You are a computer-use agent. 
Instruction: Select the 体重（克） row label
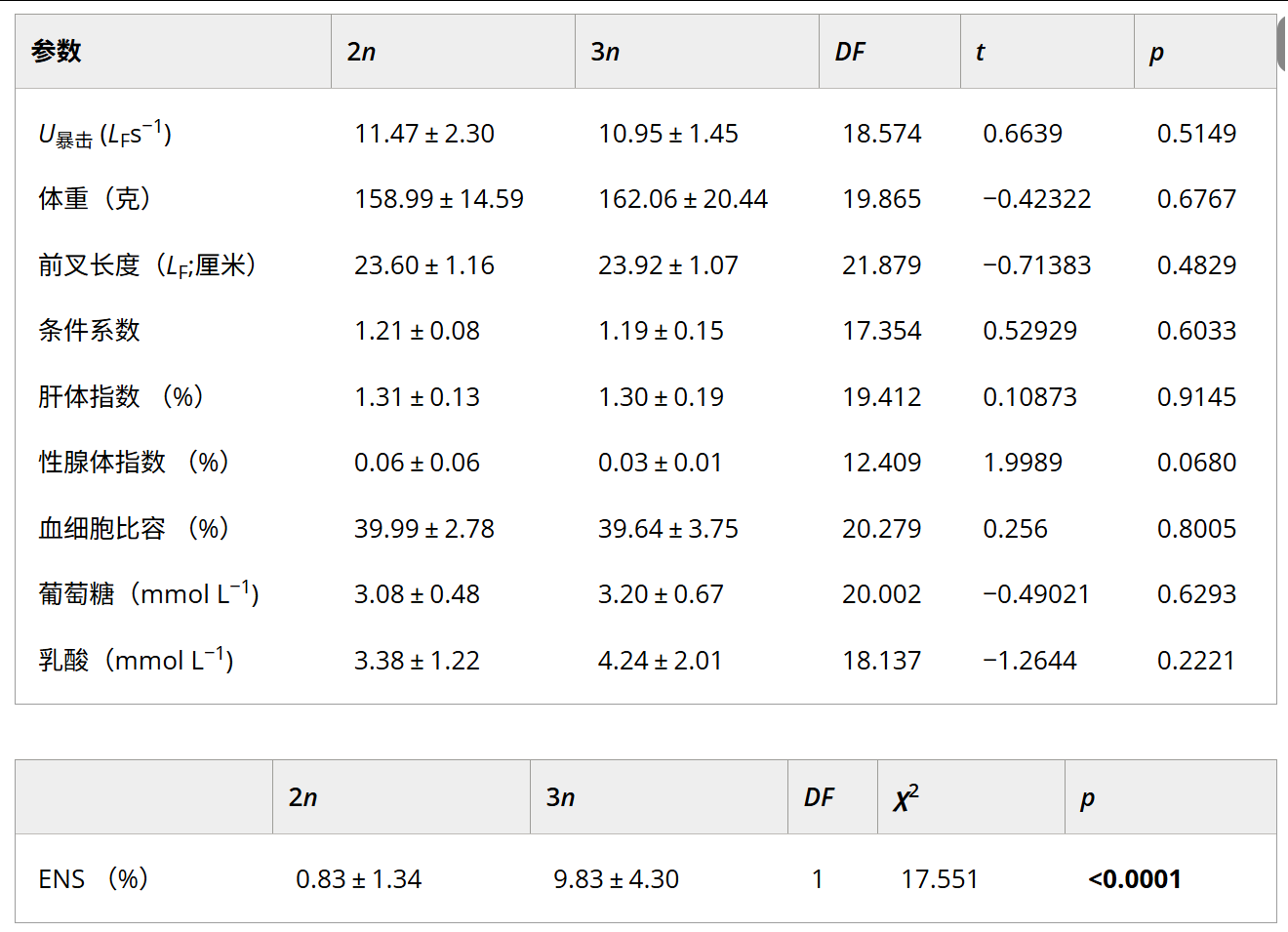pos(96,199)
